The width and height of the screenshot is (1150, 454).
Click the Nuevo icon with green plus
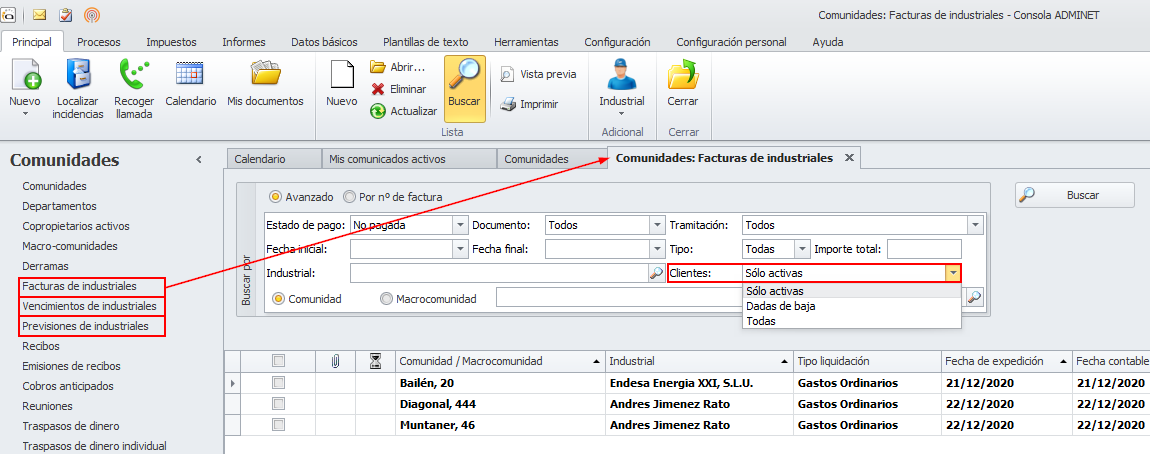click(x=25, y=74)
